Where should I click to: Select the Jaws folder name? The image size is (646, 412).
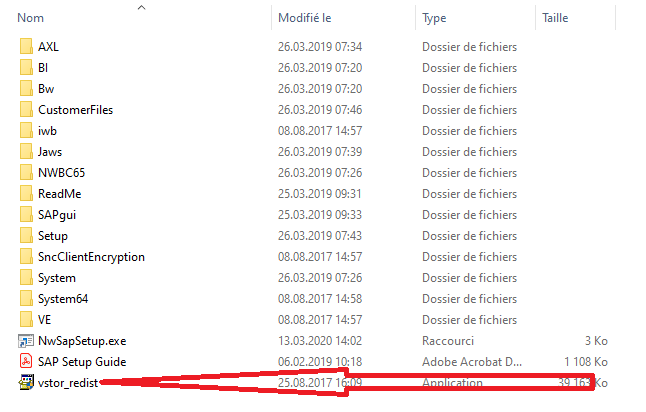pyautogui.click(x=50, y=152)
